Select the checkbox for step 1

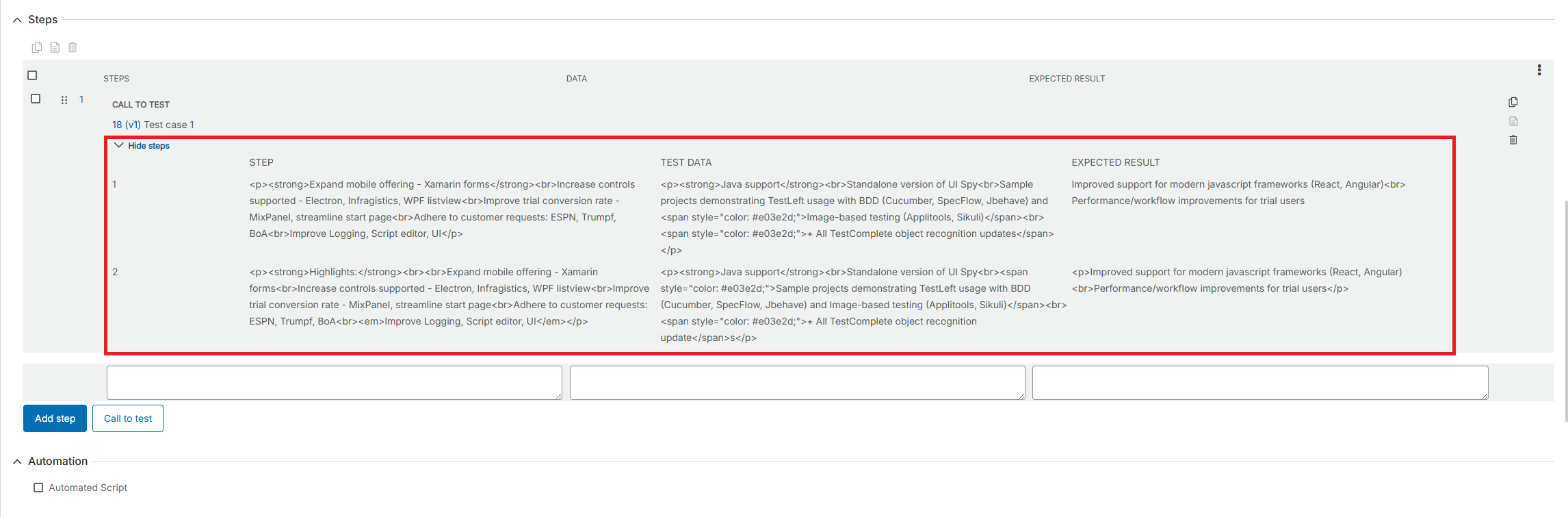36,99
